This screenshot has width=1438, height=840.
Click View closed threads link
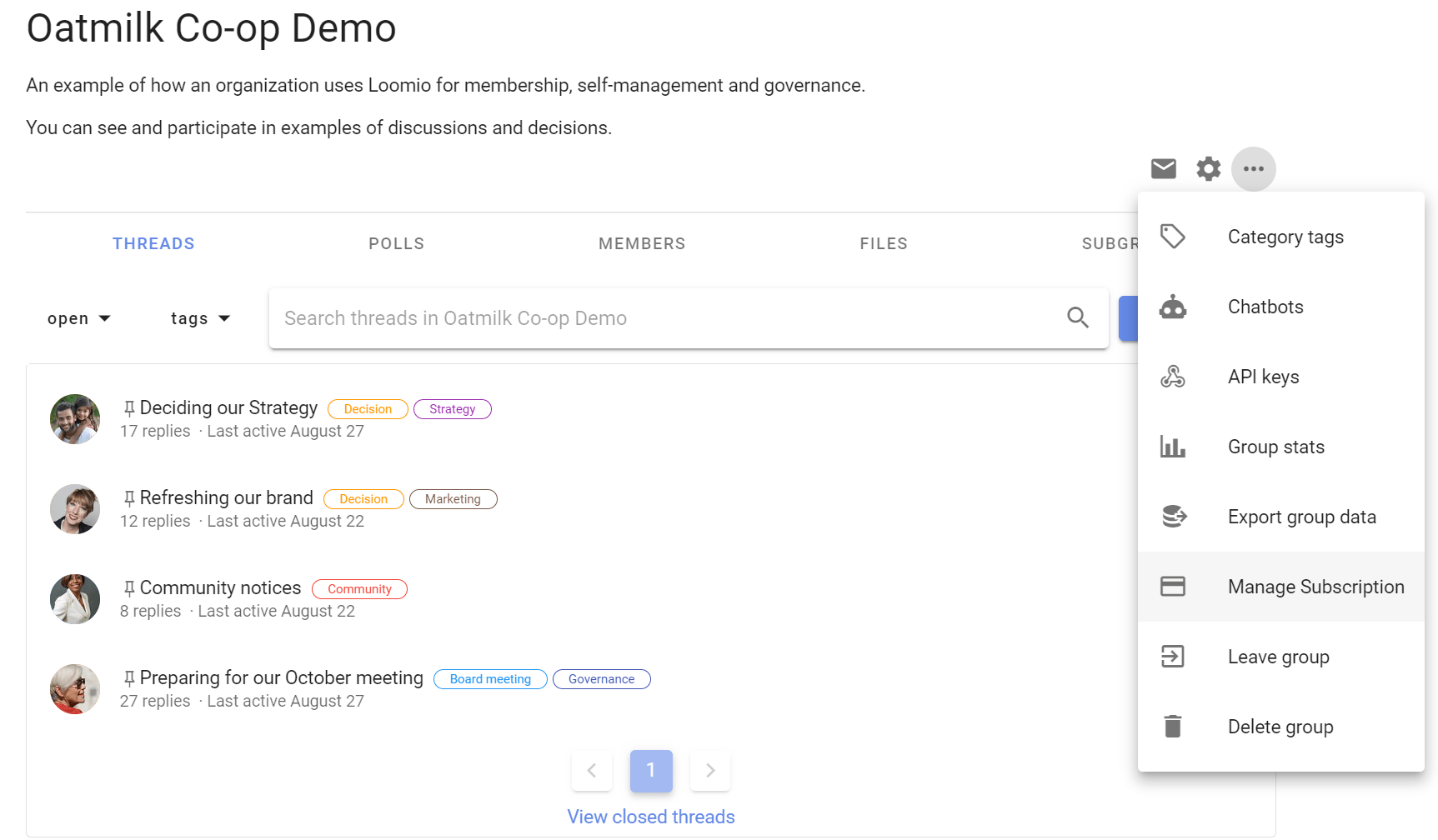coord(651,817)
